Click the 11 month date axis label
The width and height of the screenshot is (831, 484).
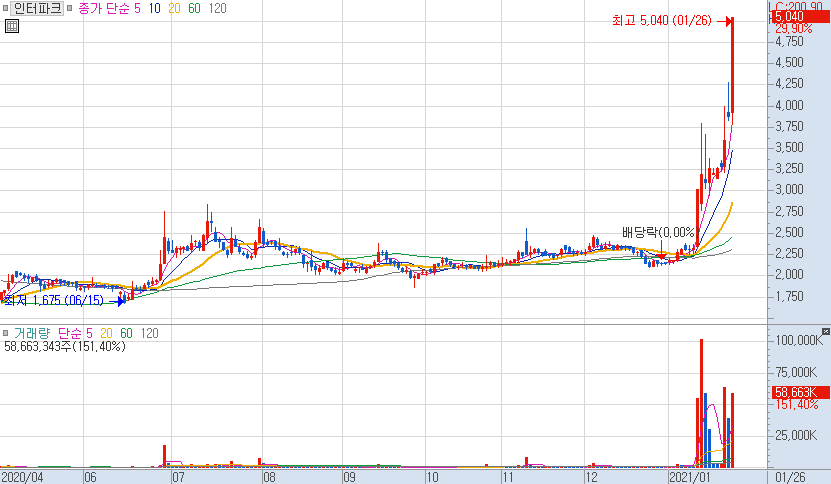(508, 477)
